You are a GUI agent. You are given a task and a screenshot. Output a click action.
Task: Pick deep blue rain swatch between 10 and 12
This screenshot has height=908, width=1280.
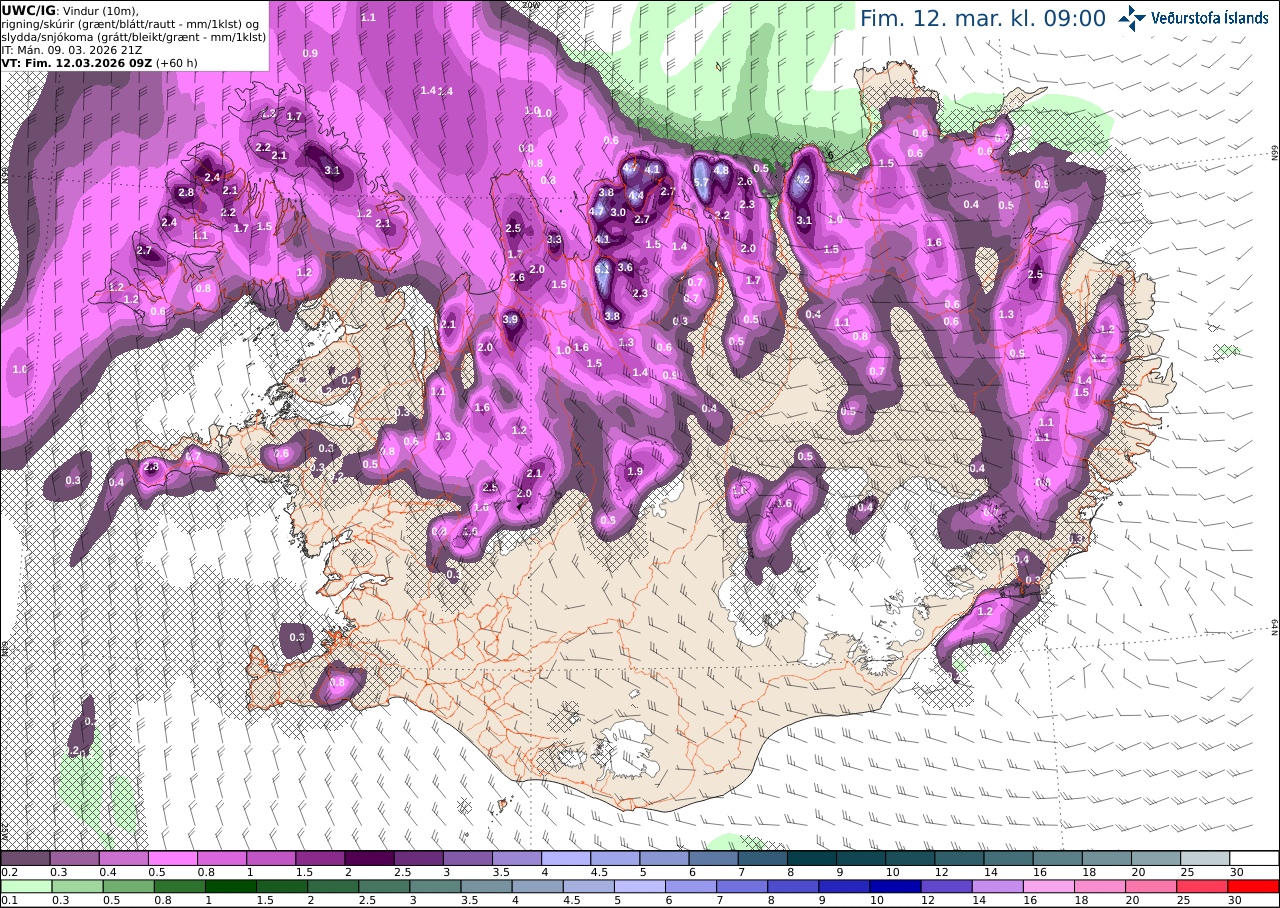click(x=896, y=886)
